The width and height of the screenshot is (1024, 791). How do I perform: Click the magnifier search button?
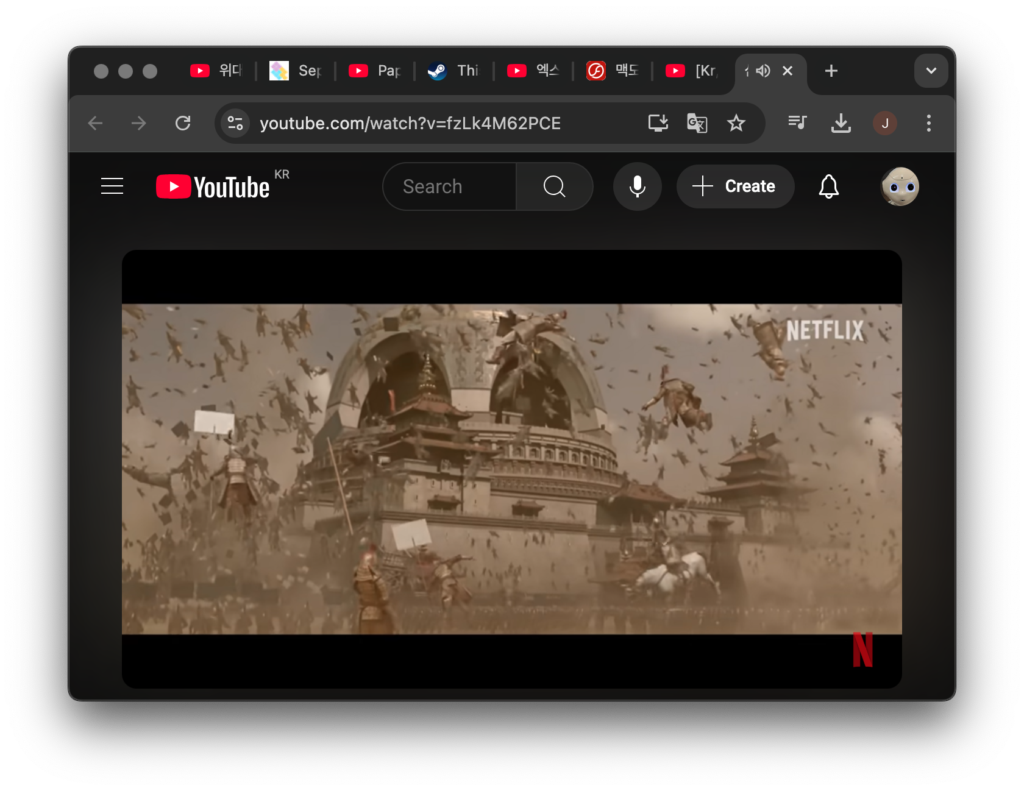[x=554, y=187]
